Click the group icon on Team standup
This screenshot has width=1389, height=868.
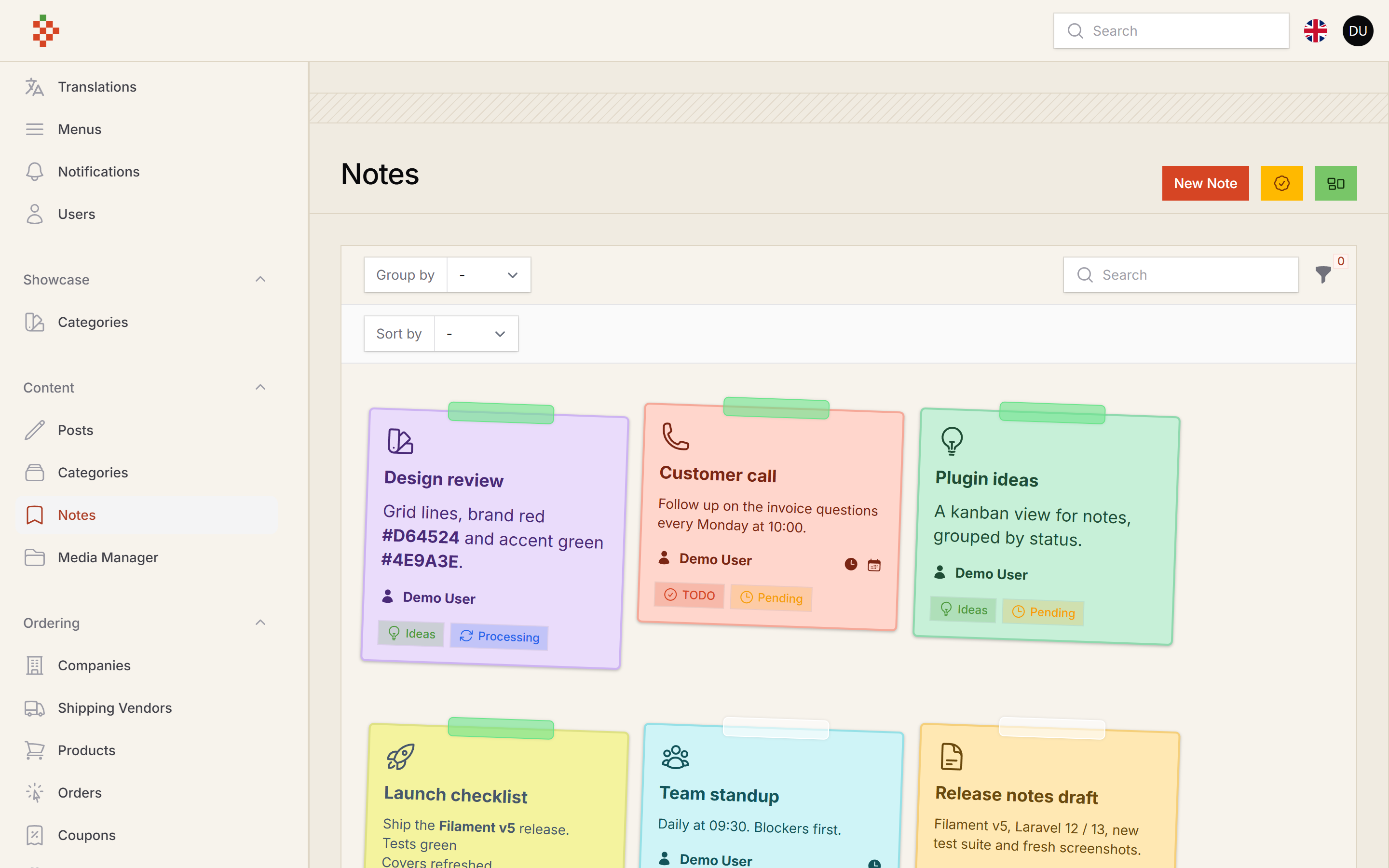coord(676,757)
